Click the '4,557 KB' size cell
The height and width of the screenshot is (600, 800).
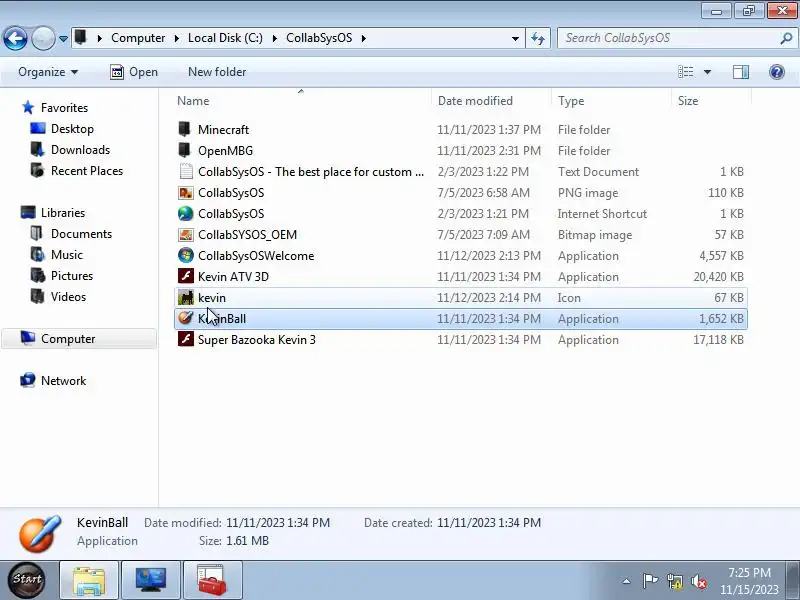point(721,256)
